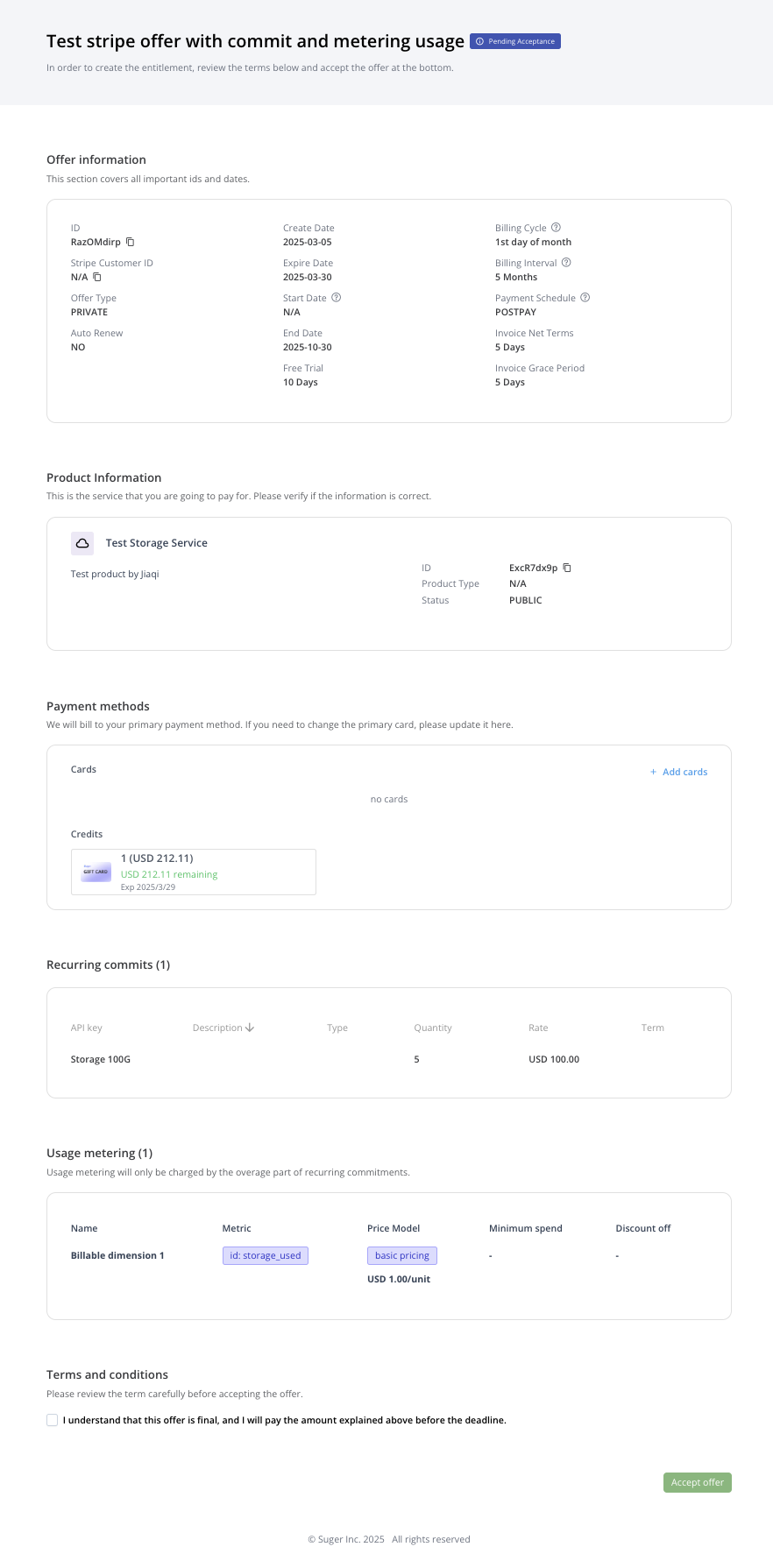The width and height of the screenshot is (773, 1568).
Task: Sort recurring commits by Description arrow
Action: (x=250, y=1028)
